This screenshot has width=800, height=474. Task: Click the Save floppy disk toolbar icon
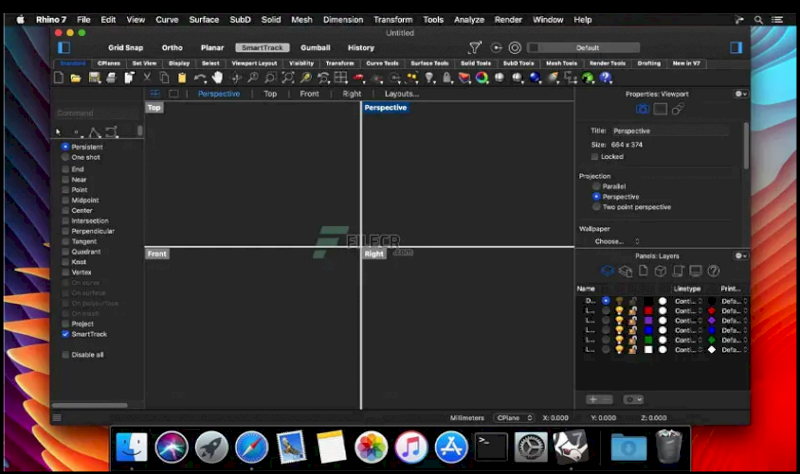[x=94, y=78]
